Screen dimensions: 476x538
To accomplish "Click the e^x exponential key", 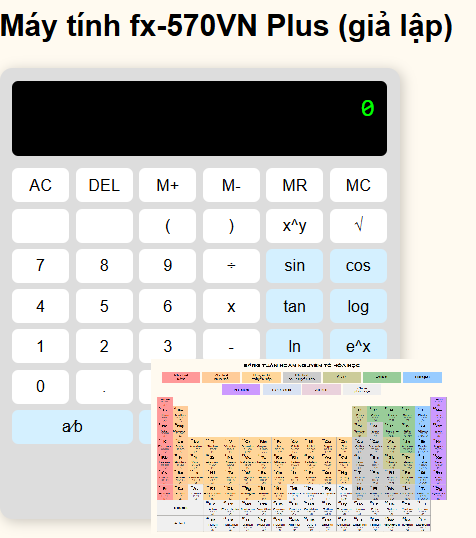I will [x=358, y=344].
